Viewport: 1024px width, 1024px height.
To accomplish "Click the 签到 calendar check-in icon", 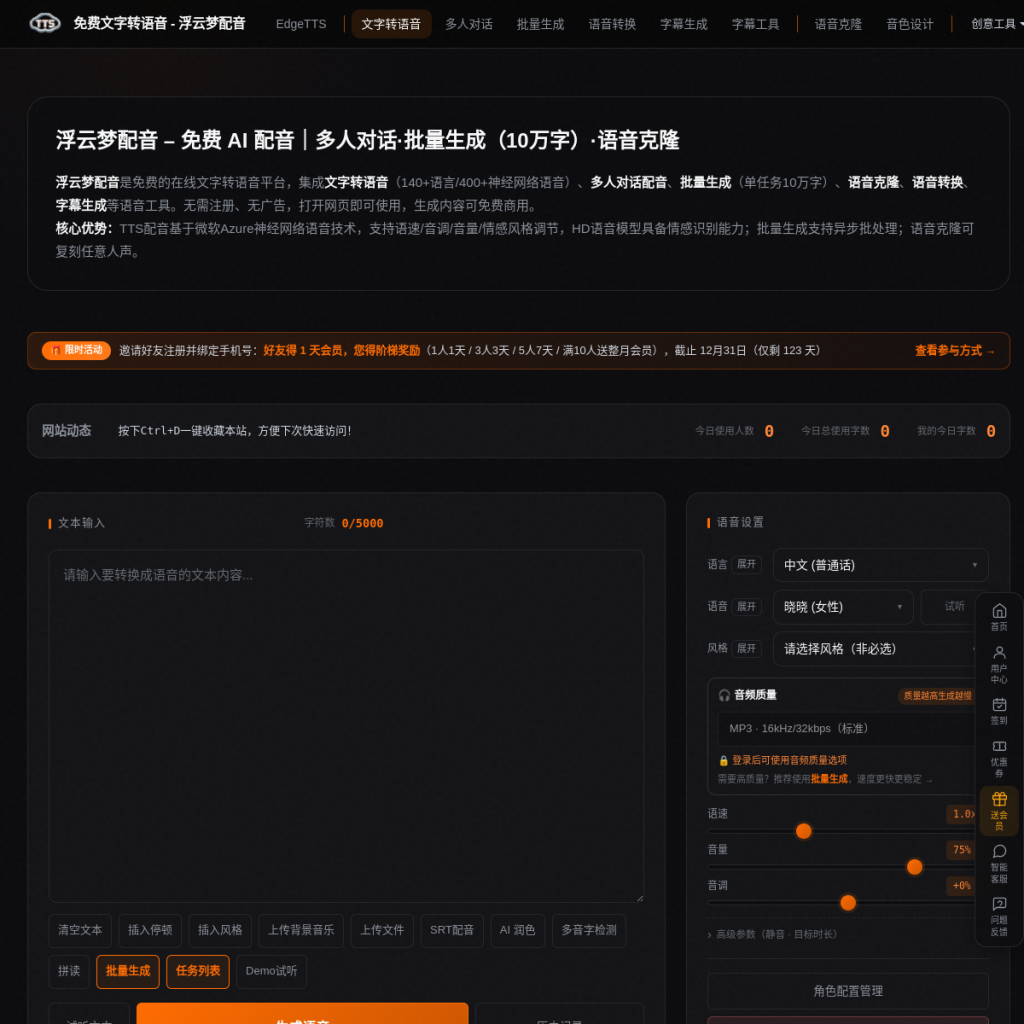I will pyautogui.click(x=999, y=711).
